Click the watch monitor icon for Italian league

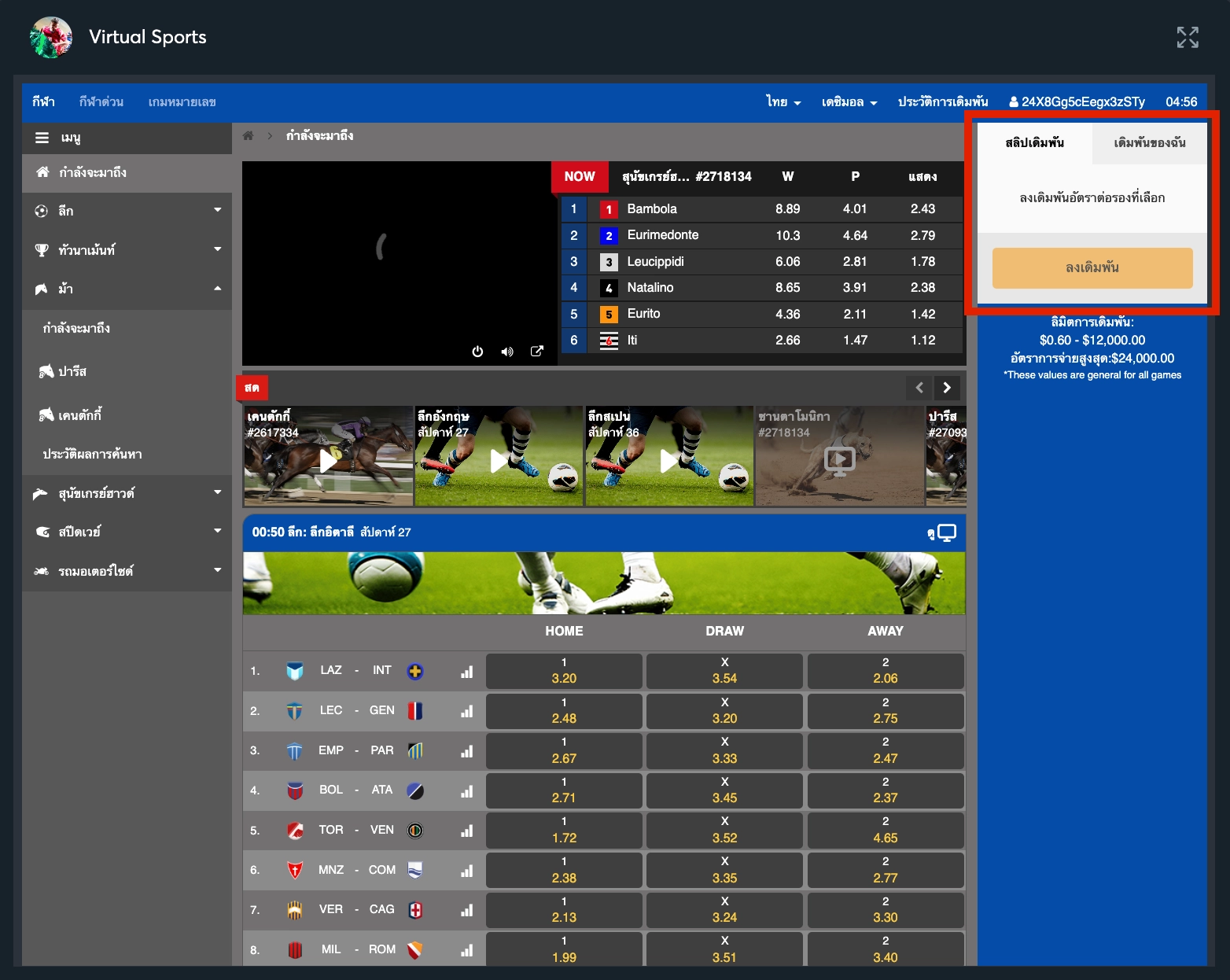(x=946, y=532)
